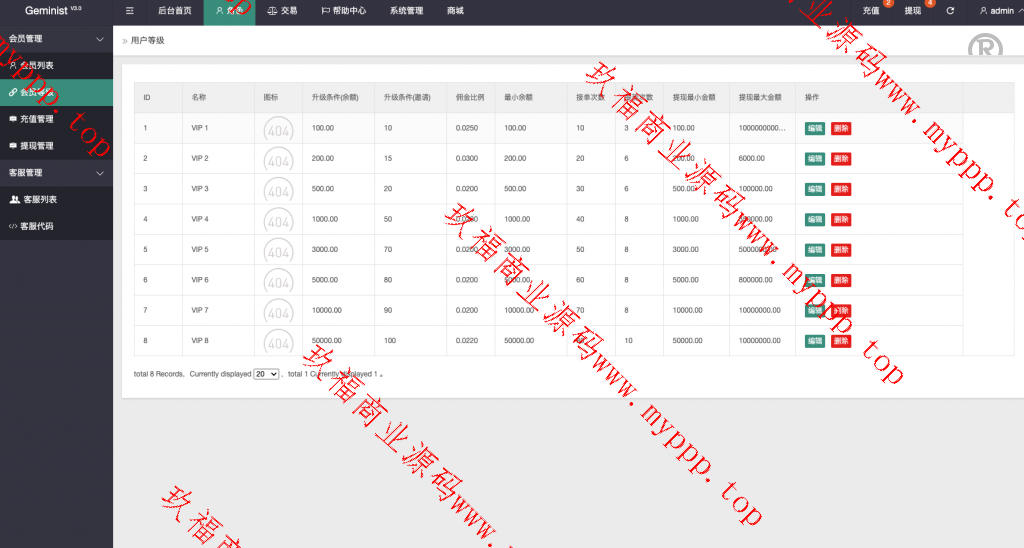
Task: Click the 编辑 button for VIP 2
Action: pyautogui.click(x=815, y=159)
